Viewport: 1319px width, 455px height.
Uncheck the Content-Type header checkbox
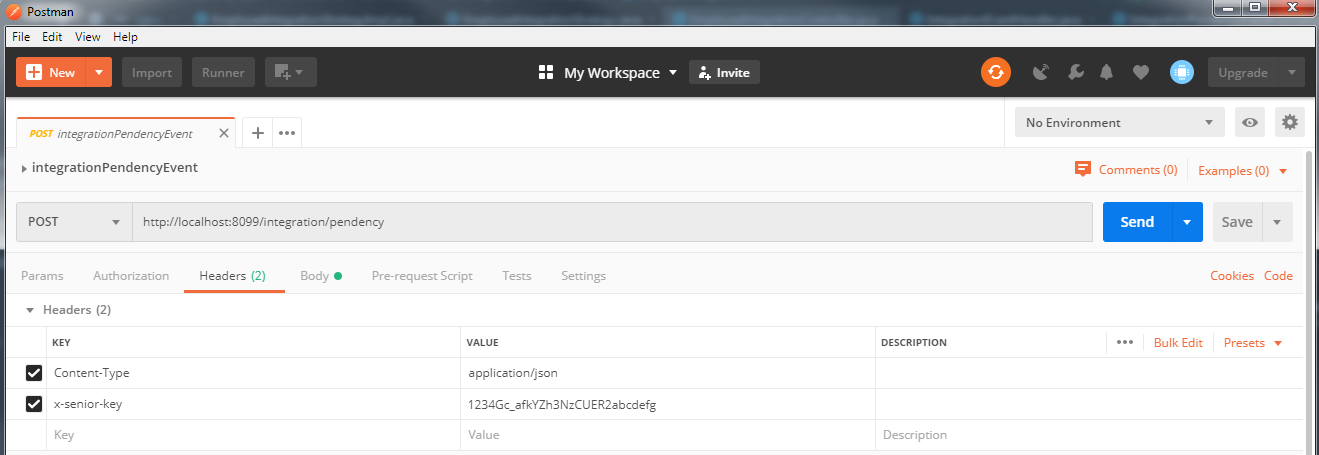point(34,373)
